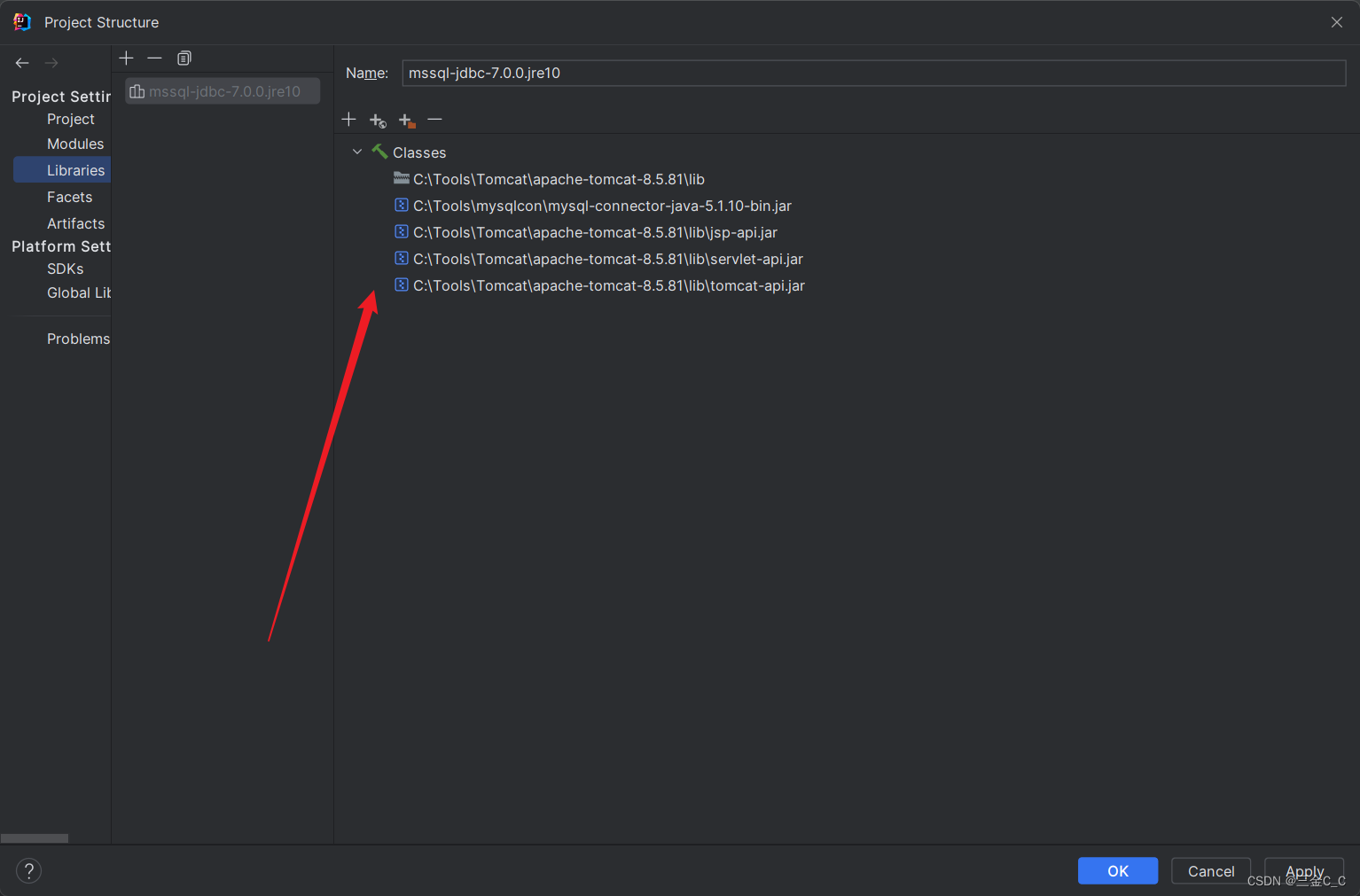Click the library Name input field
The width and height of the screenshot is (1360, 896).
874,73
